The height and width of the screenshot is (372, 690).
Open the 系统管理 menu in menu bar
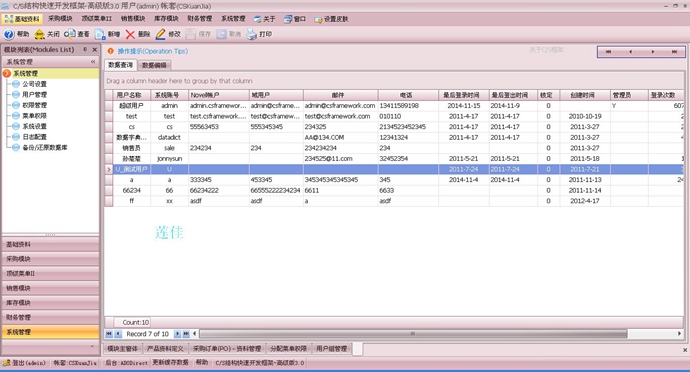tap(233, 18)
